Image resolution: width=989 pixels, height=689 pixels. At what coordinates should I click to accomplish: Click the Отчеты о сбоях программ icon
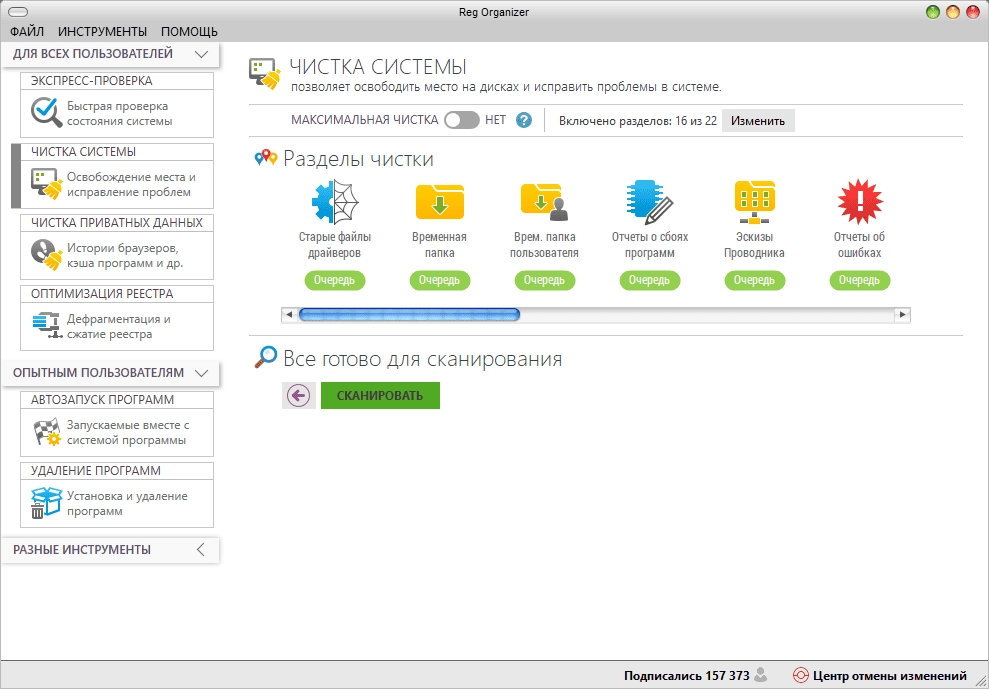[x=649, y=202]
